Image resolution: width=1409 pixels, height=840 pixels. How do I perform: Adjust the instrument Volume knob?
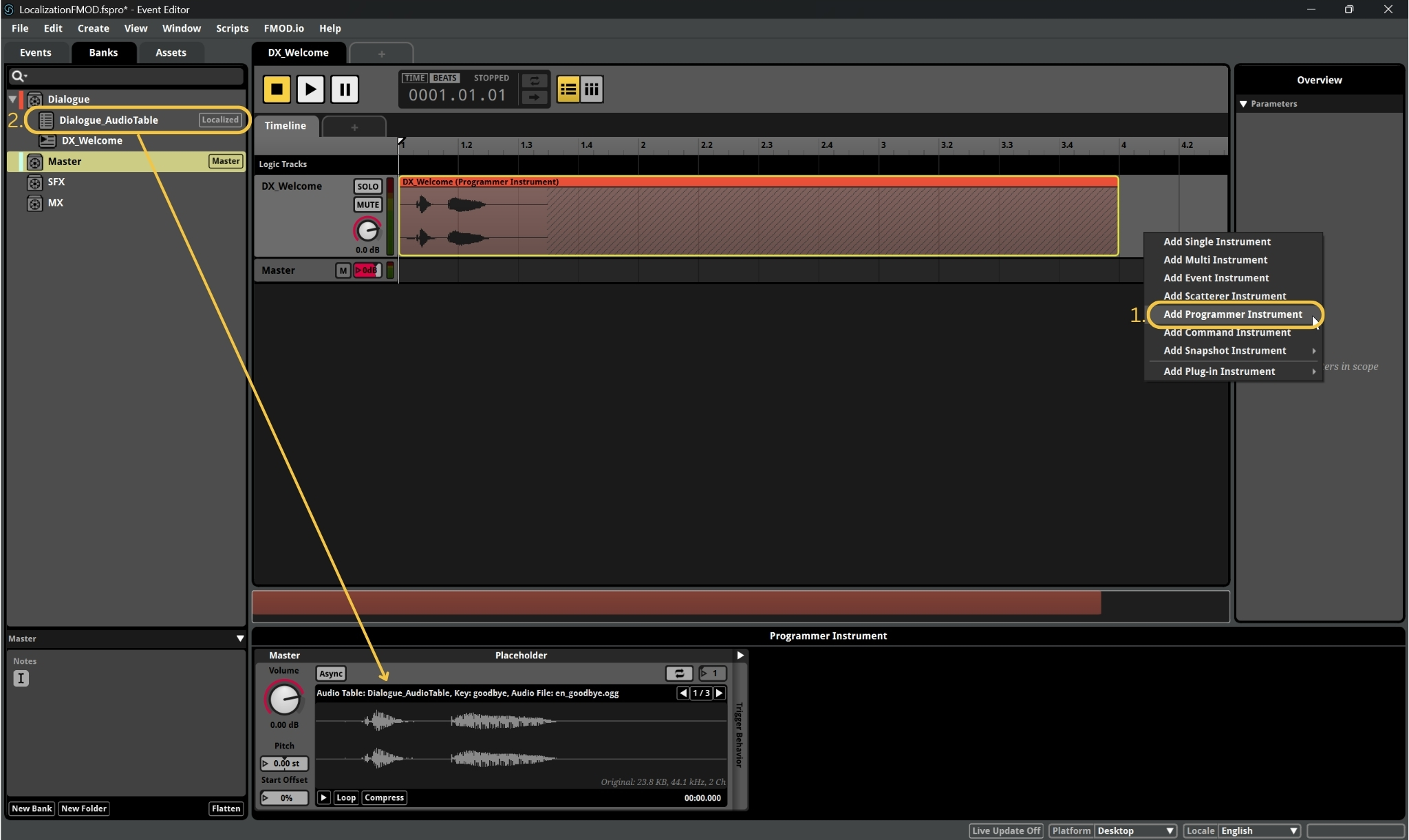284,700
